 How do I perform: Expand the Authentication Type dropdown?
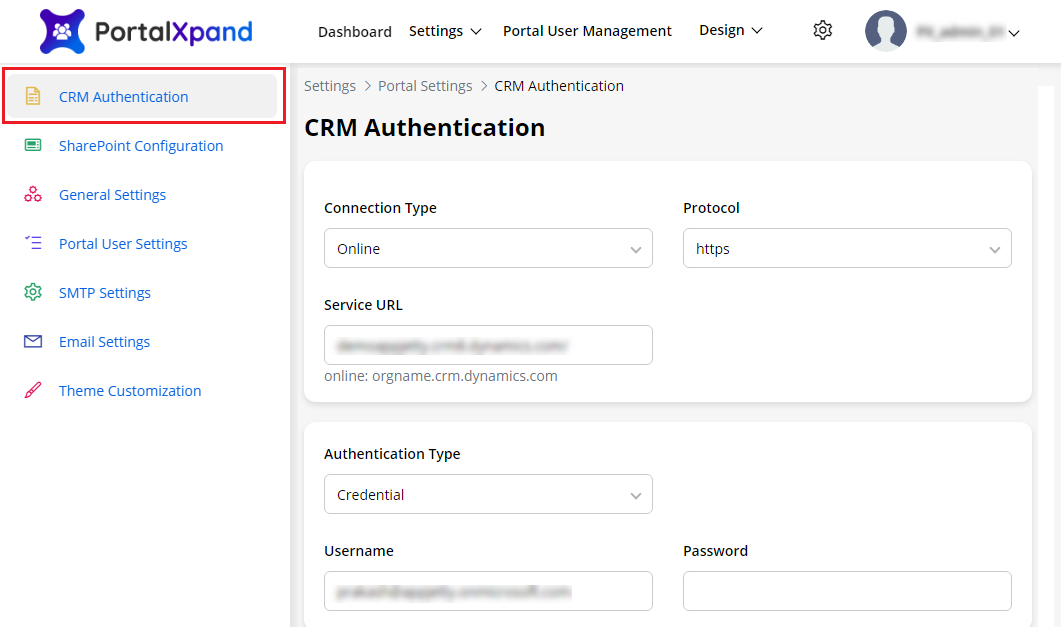tap(488, 495)
